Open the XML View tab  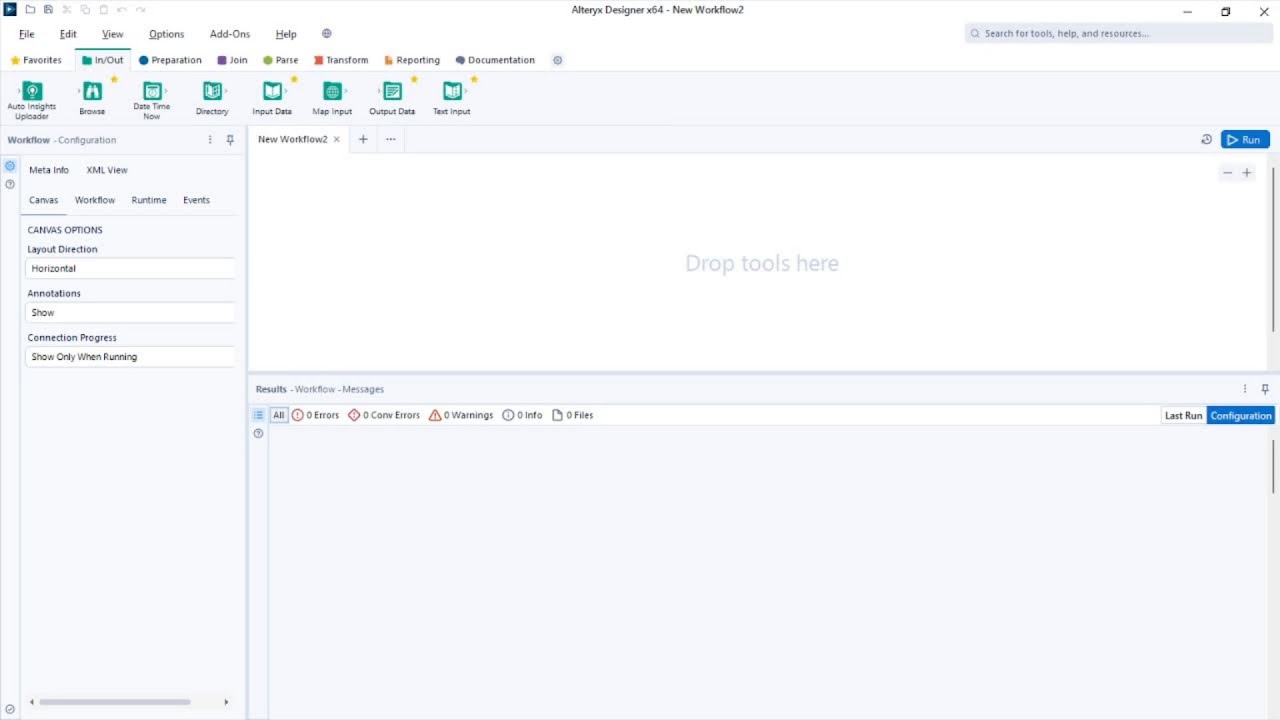coord(107,170)
